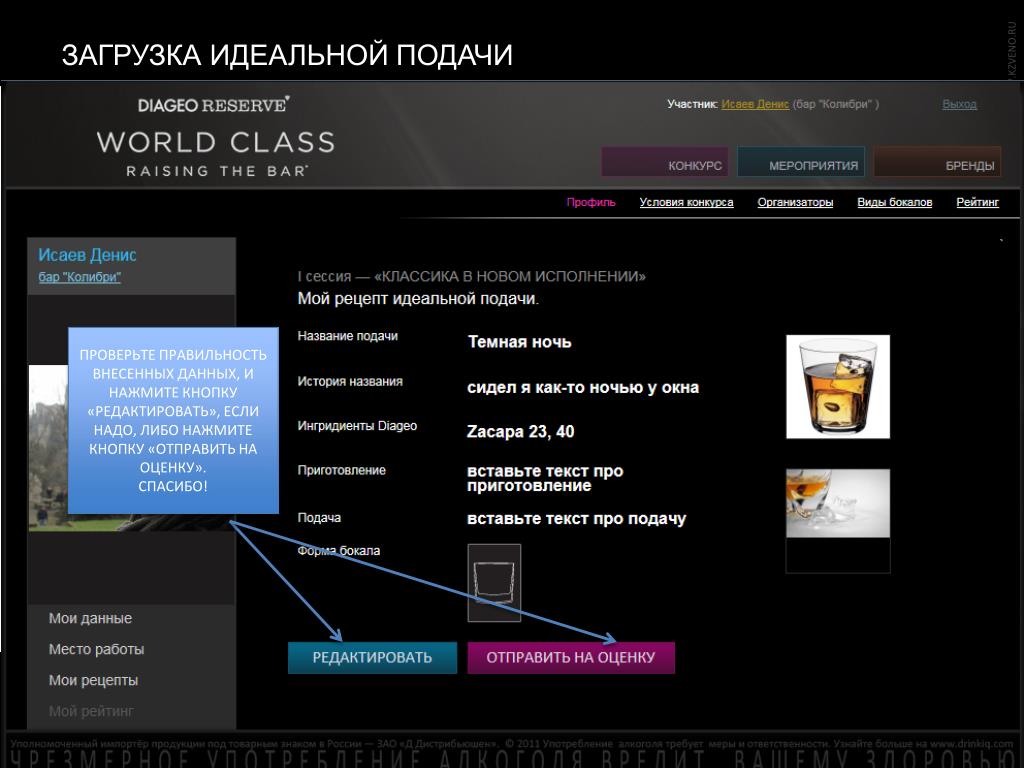The image size is (1024, 768).
Task: Open the Мероприятия tab
Action: [801, 162]
